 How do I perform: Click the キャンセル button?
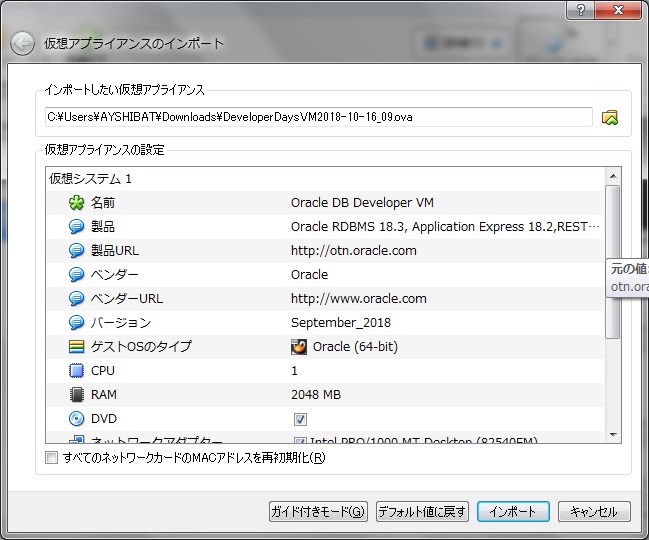594,512
